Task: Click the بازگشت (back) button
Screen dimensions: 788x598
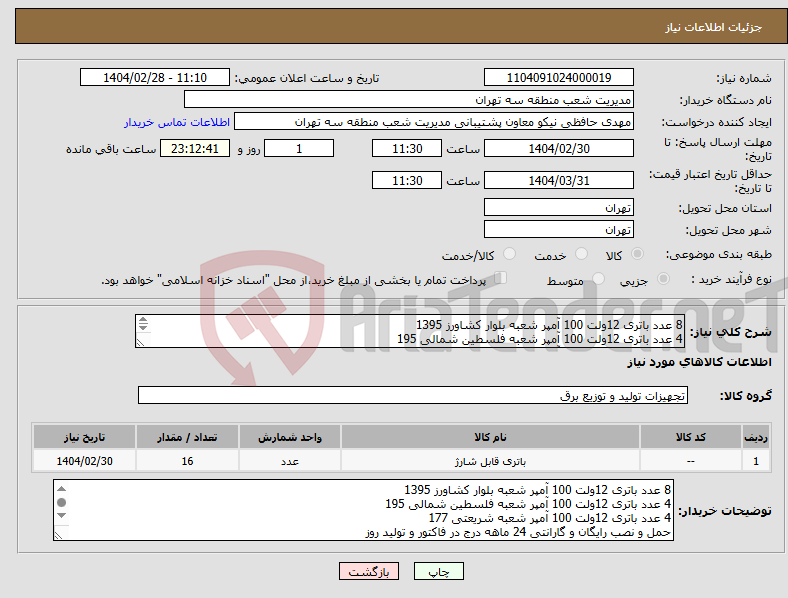Action: click(x=369, y=571)
